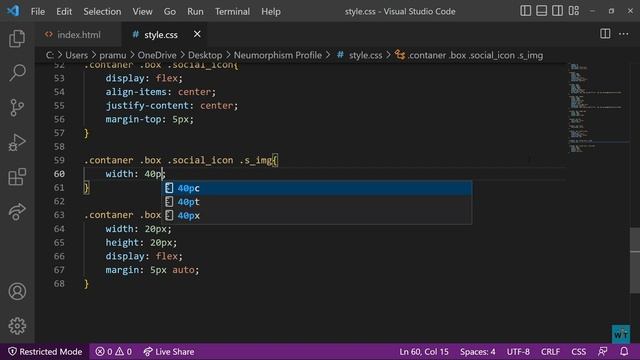Open the Accounts icon

[x=17, y=291]
